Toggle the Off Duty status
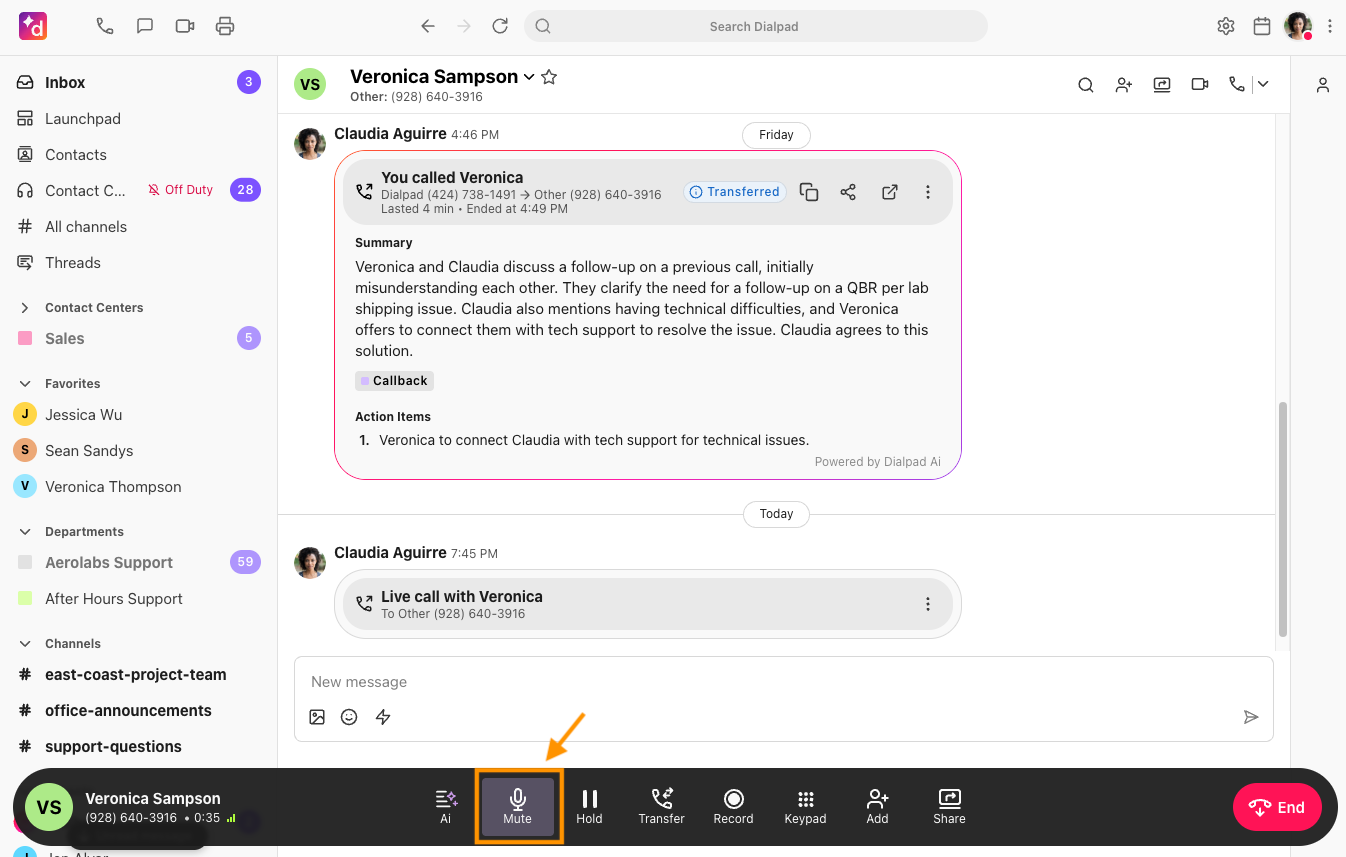The width and height of the screenshot is (1346, 857). point(181,190)
